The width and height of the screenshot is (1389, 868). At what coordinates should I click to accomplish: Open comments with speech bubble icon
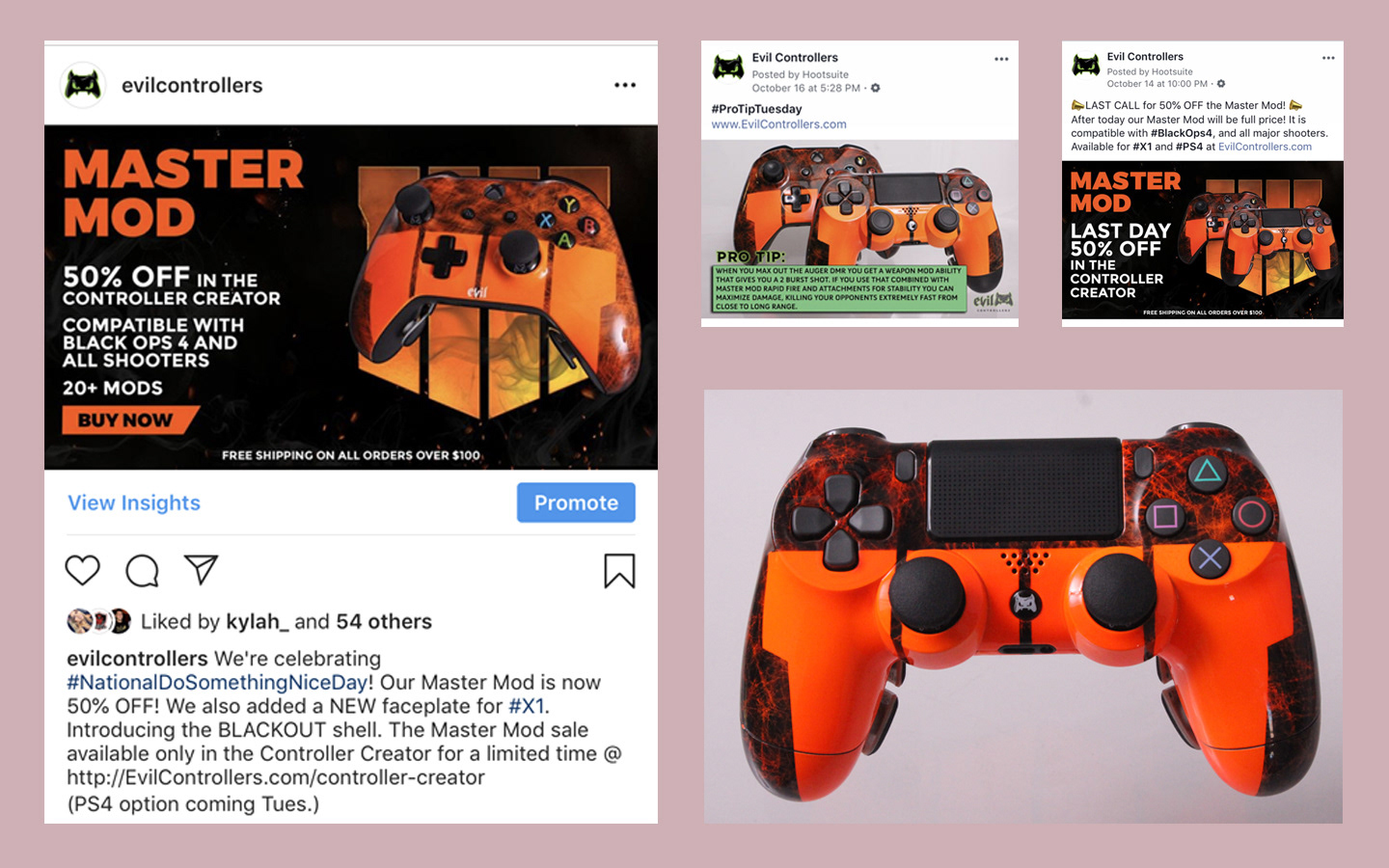click(x=142, y=571)
